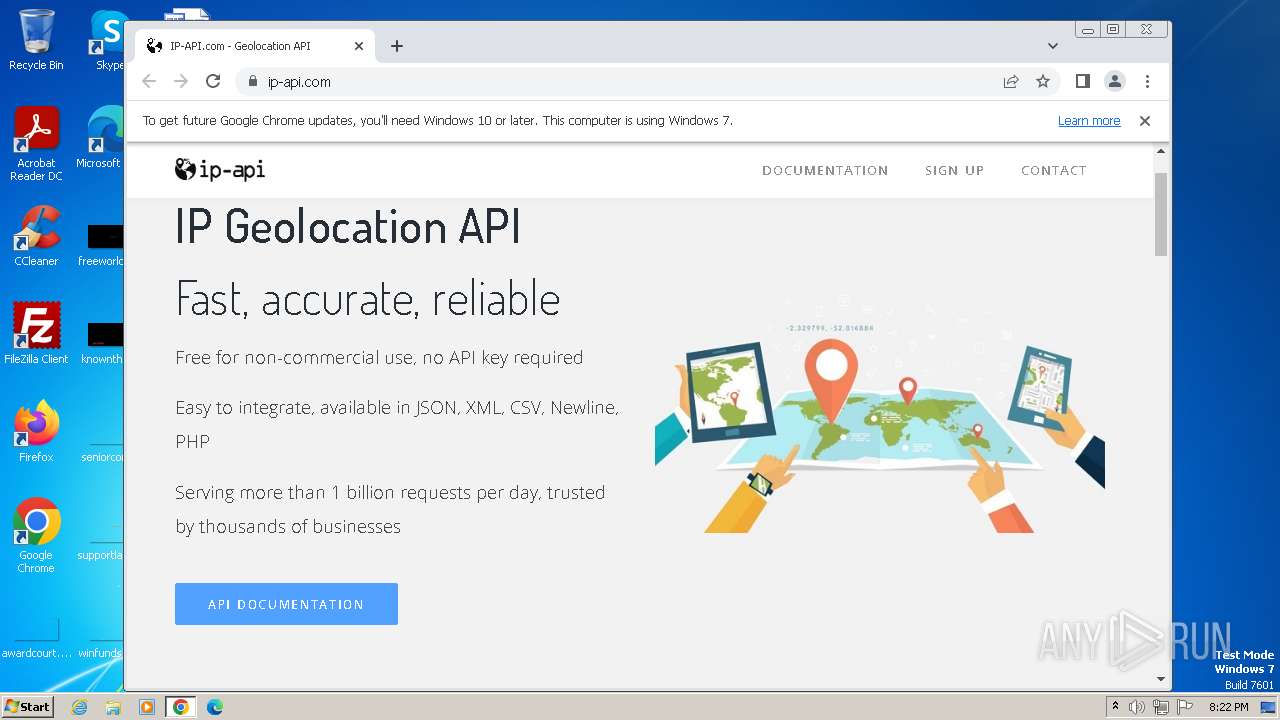Open the Learn more link

(x=1089, y=121)
